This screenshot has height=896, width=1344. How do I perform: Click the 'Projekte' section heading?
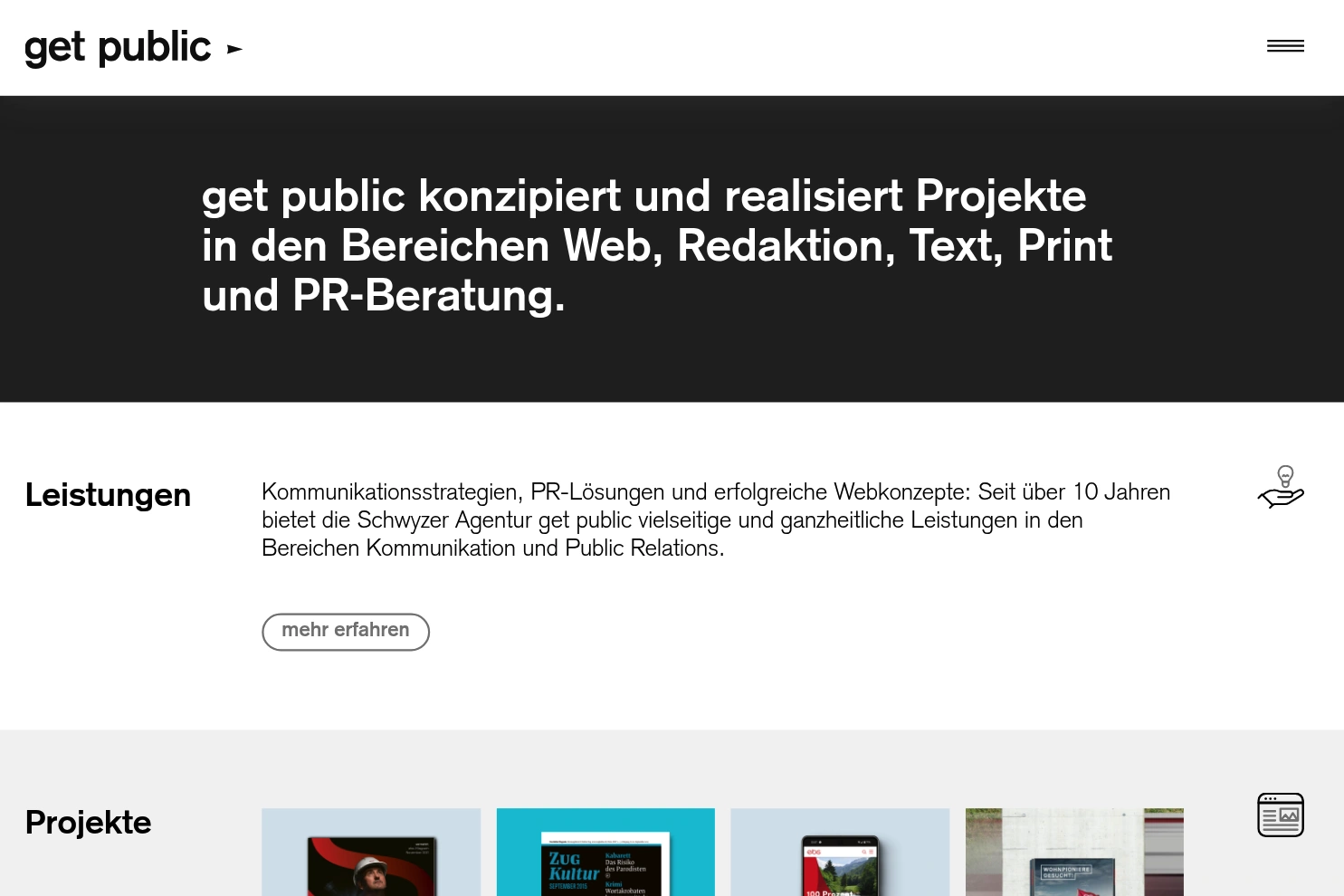coord(88,824)
